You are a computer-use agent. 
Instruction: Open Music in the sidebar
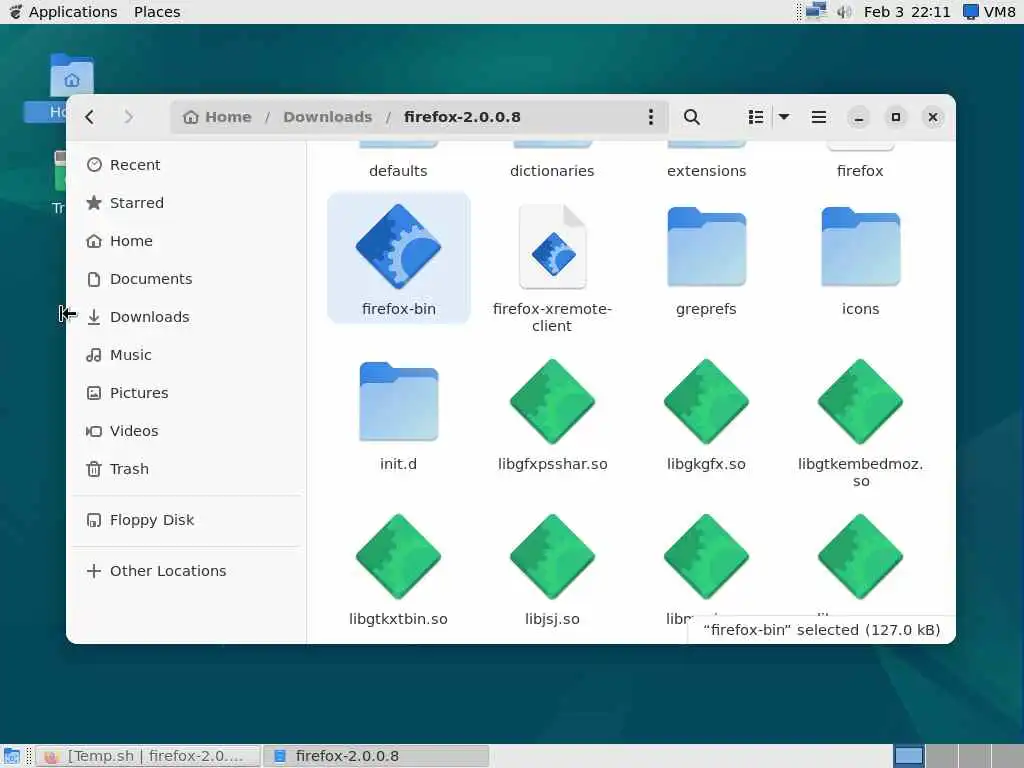click(x=187, y=355)
